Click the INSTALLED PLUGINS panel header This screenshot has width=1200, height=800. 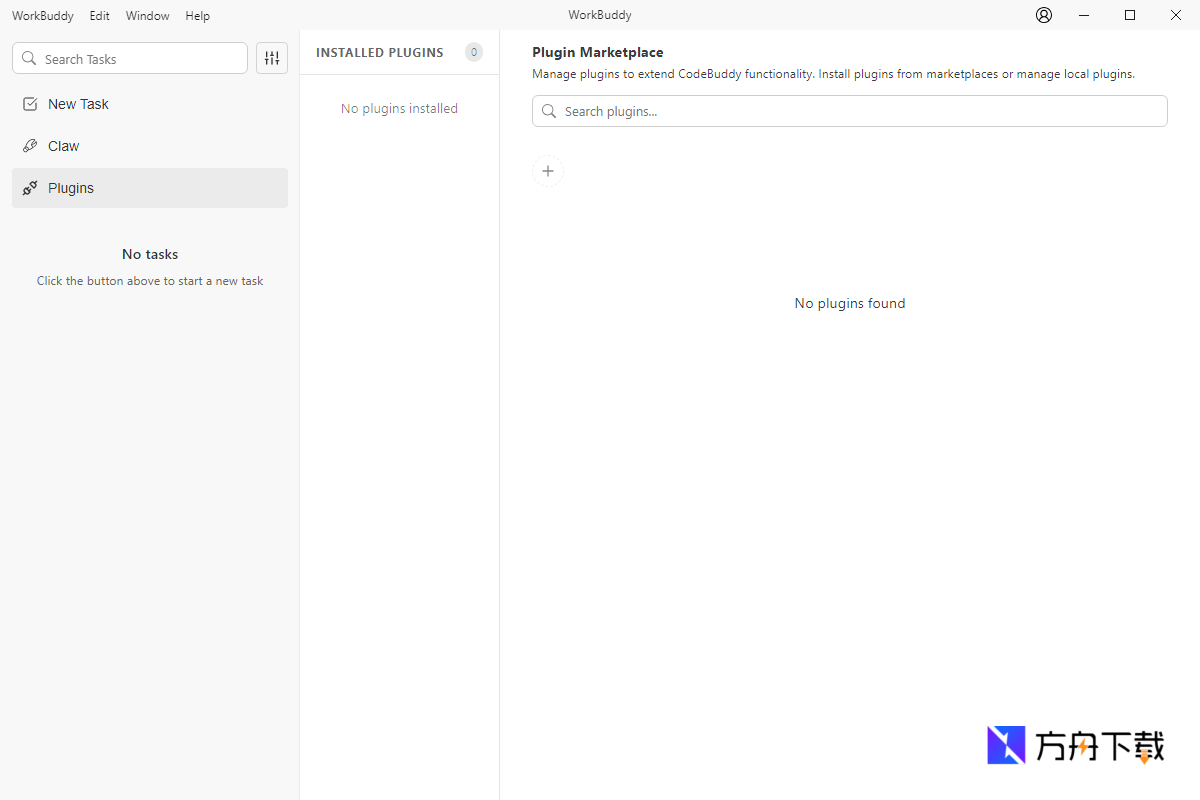[x=380, y=53]
